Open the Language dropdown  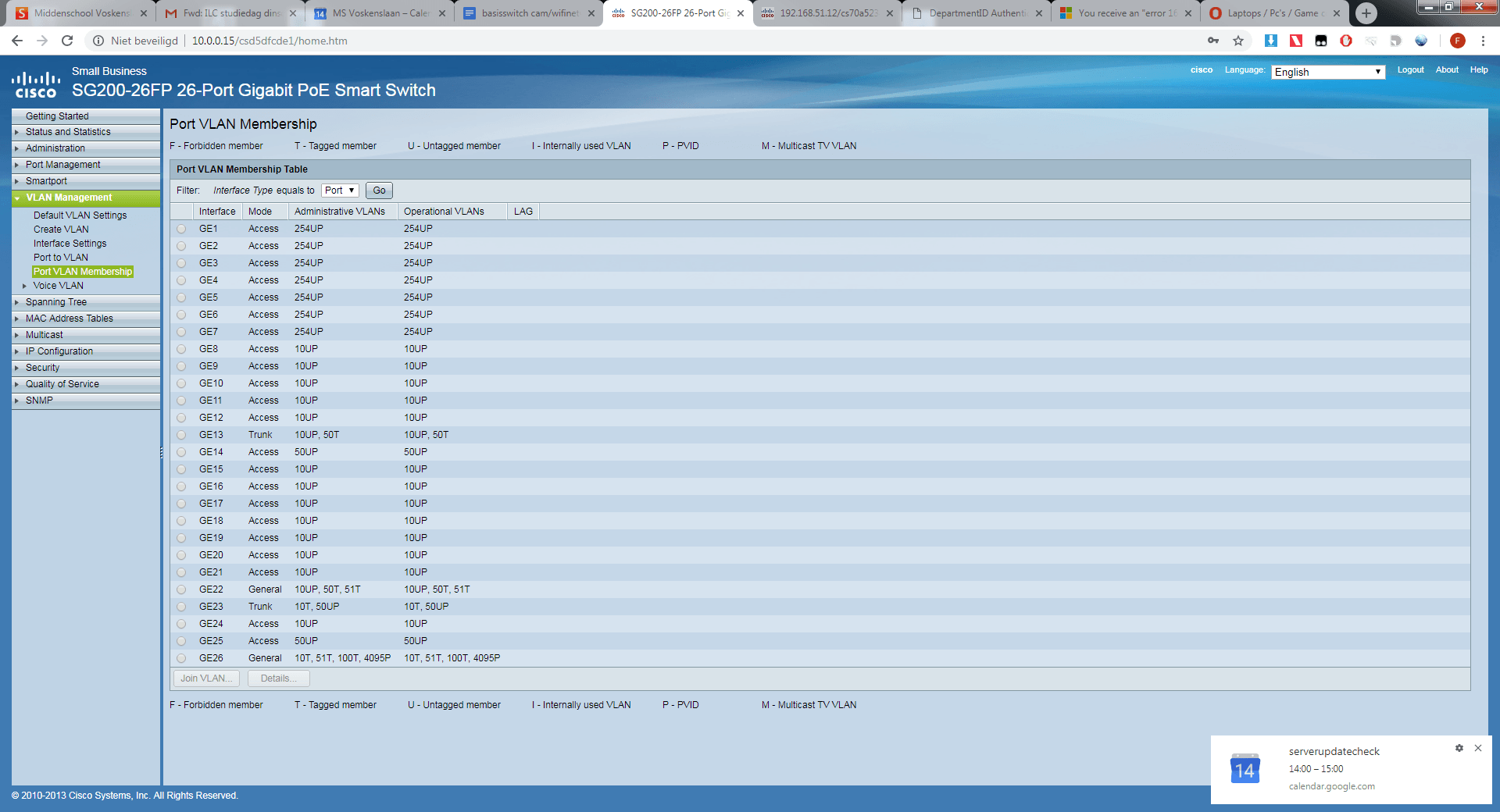coord(1327,72)
